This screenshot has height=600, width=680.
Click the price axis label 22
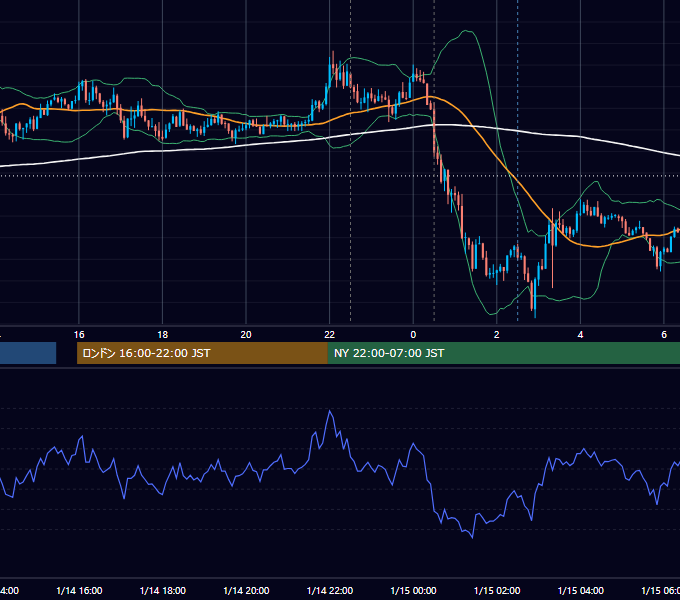[x=330, y=335]
